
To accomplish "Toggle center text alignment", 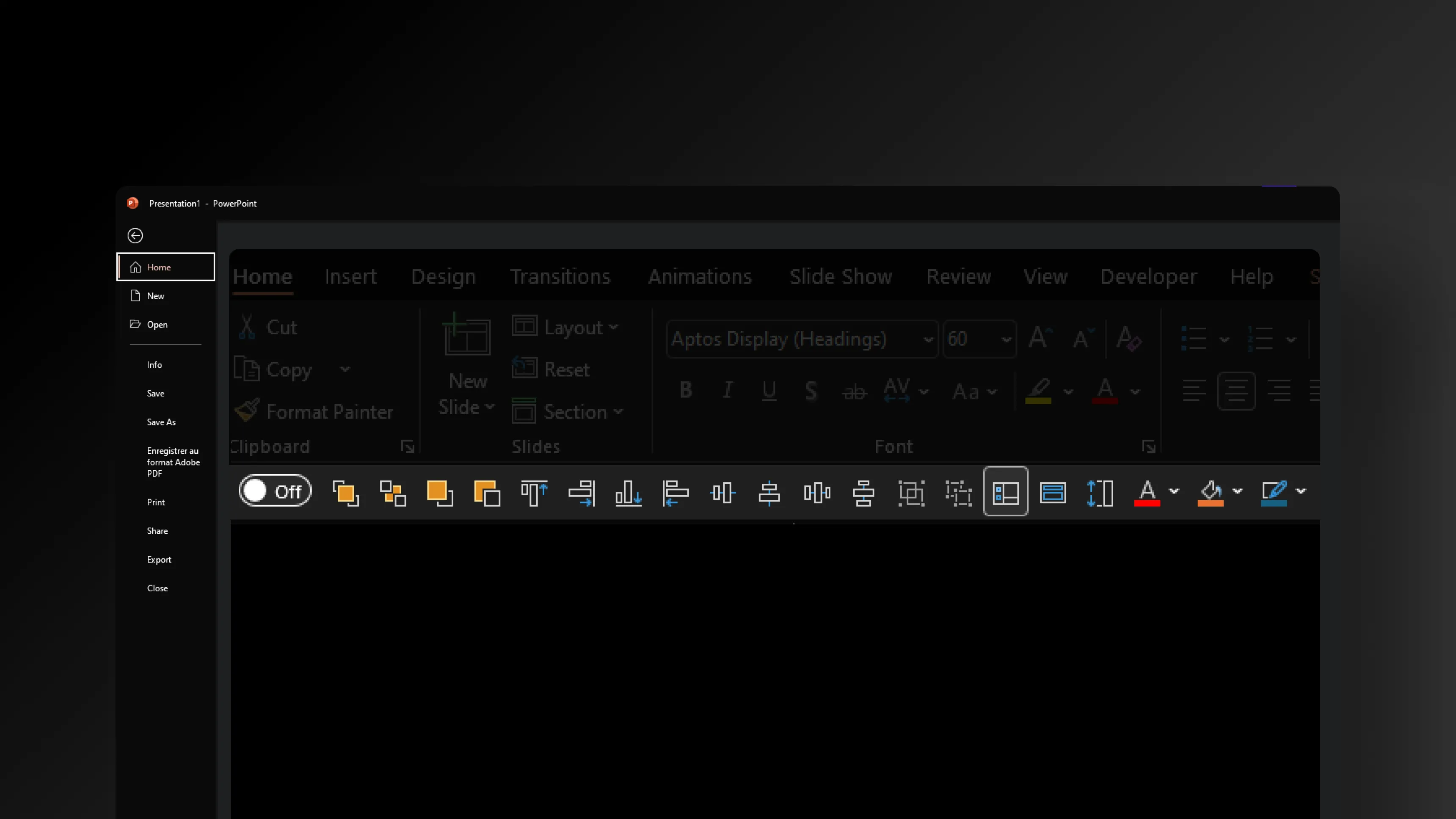I will tap(1236, 391).
